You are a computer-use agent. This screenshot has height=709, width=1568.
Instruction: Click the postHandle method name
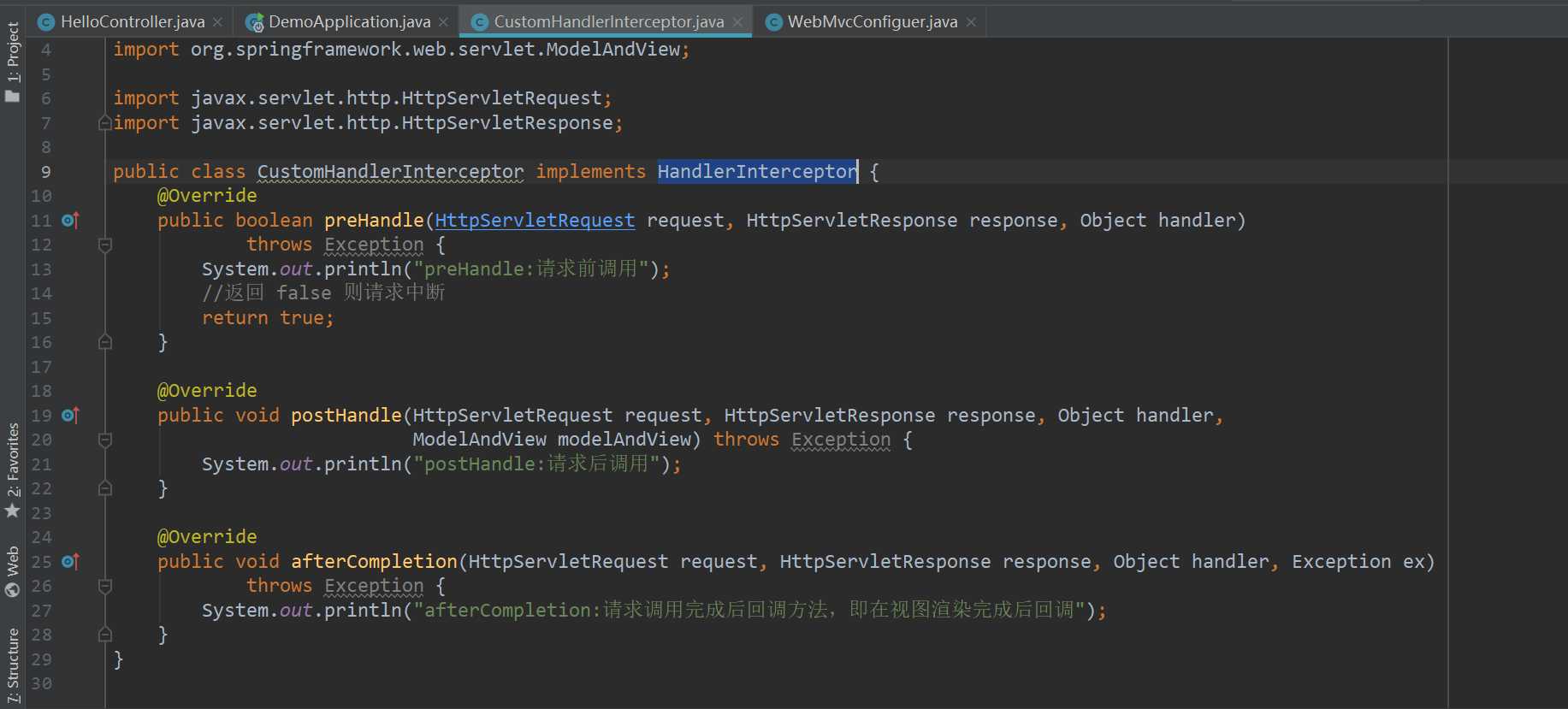click(x=346, y=416)
